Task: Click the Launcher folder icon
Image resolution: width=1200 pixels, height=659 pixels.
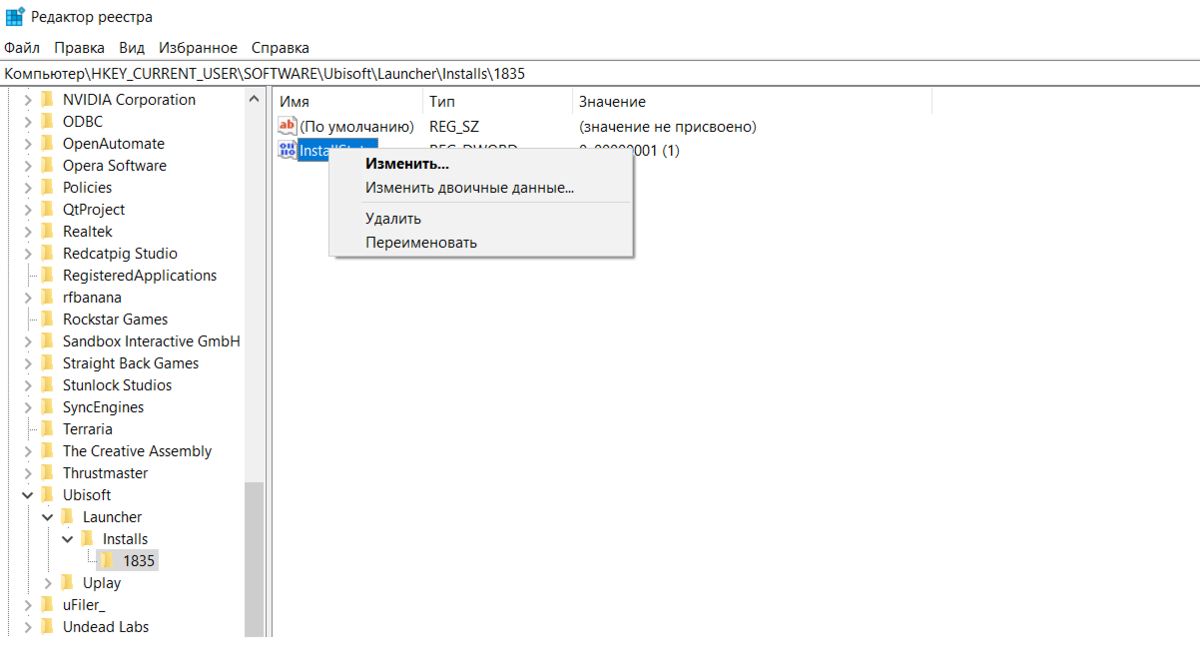Action: [68, 517]
